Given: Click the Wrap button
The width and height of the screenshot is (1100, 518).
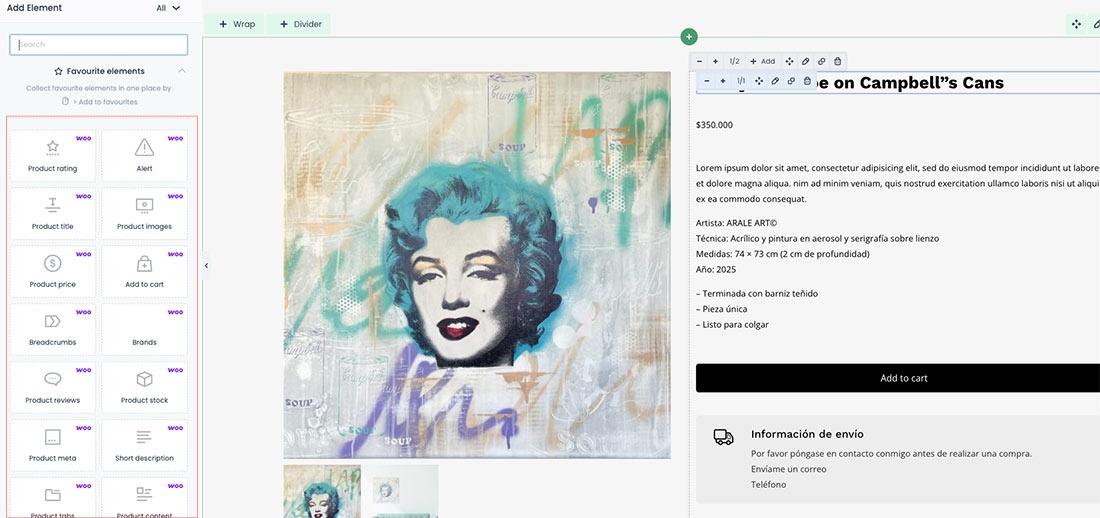Looking at the screenshot, I should click(x=236, y=24).
